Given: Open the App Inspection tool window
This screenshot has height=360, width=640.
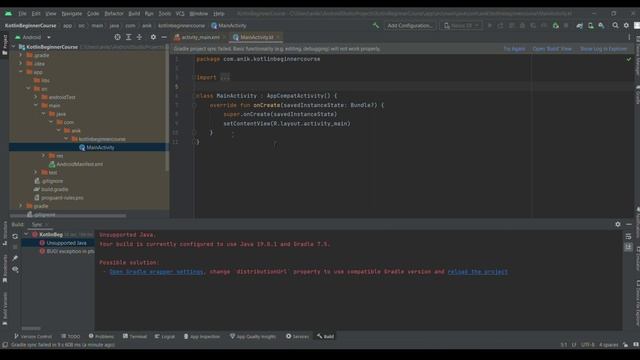Looking at the screenshot, I should coord(202,336).
